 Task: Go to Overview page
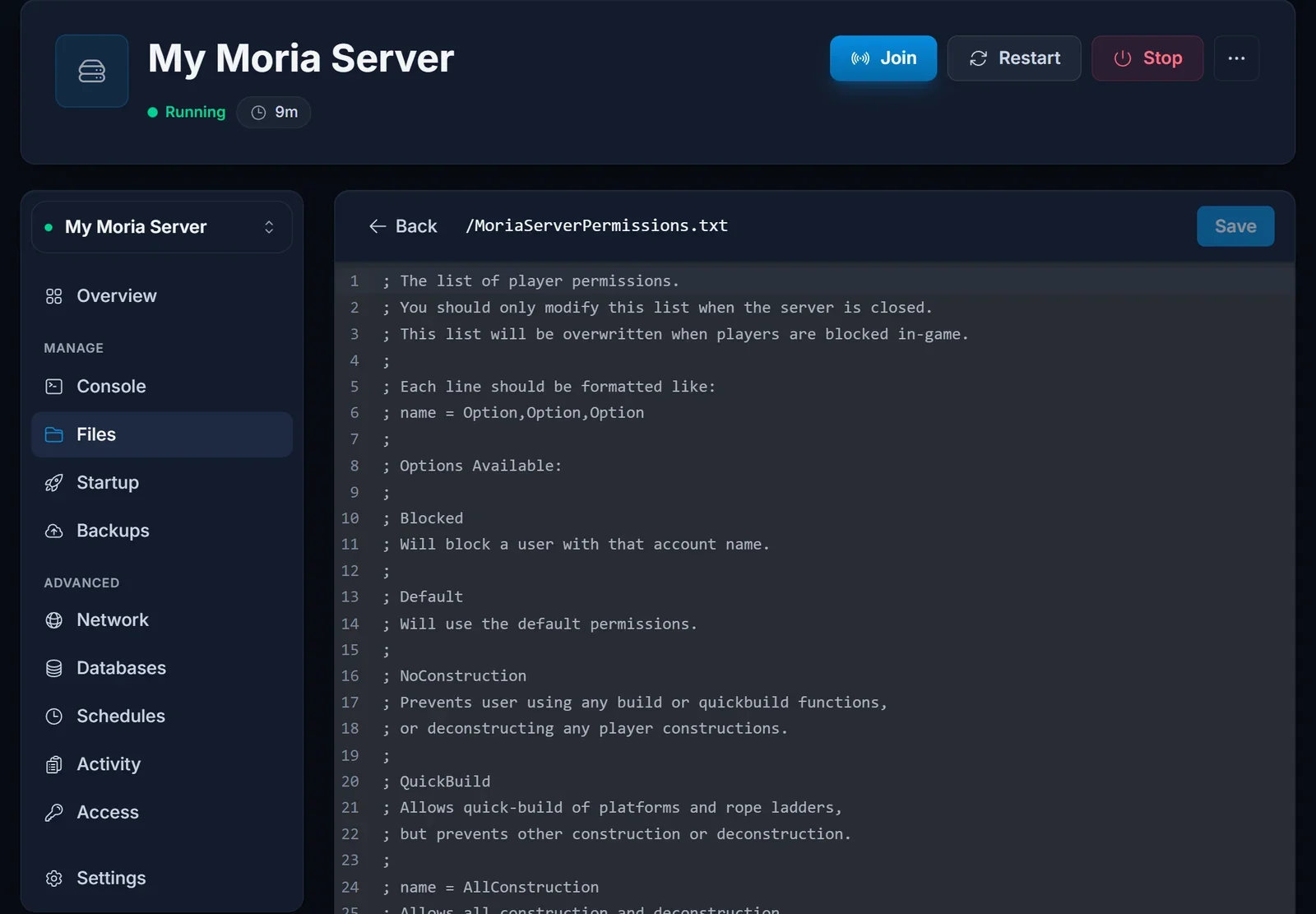[x=162, y=296]
